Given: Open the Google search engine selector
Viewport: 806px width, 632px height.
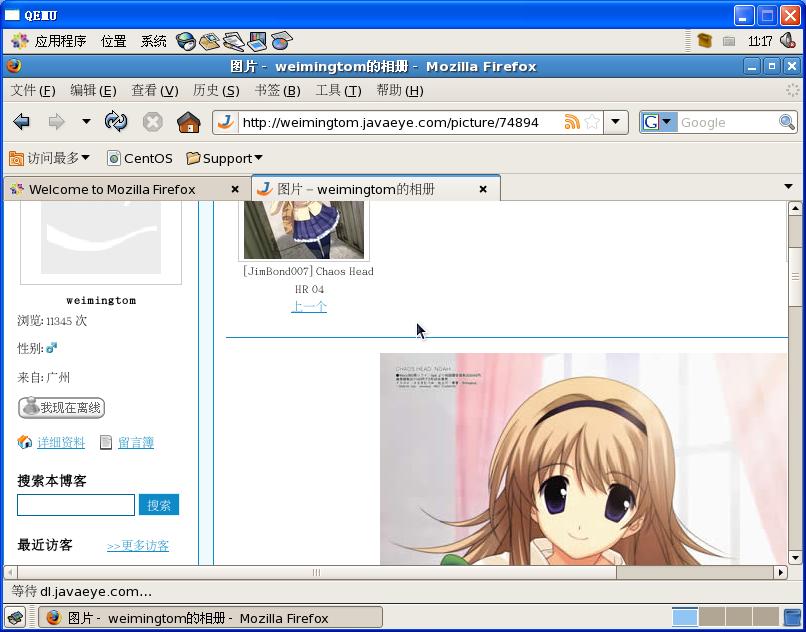Looking at the screenshot, I should 658,122.
